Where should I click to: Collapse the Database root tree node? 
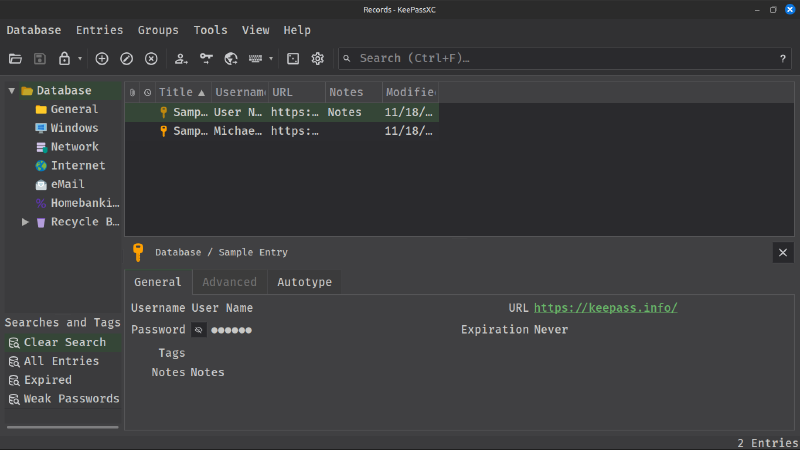click(x=12, y=91)
